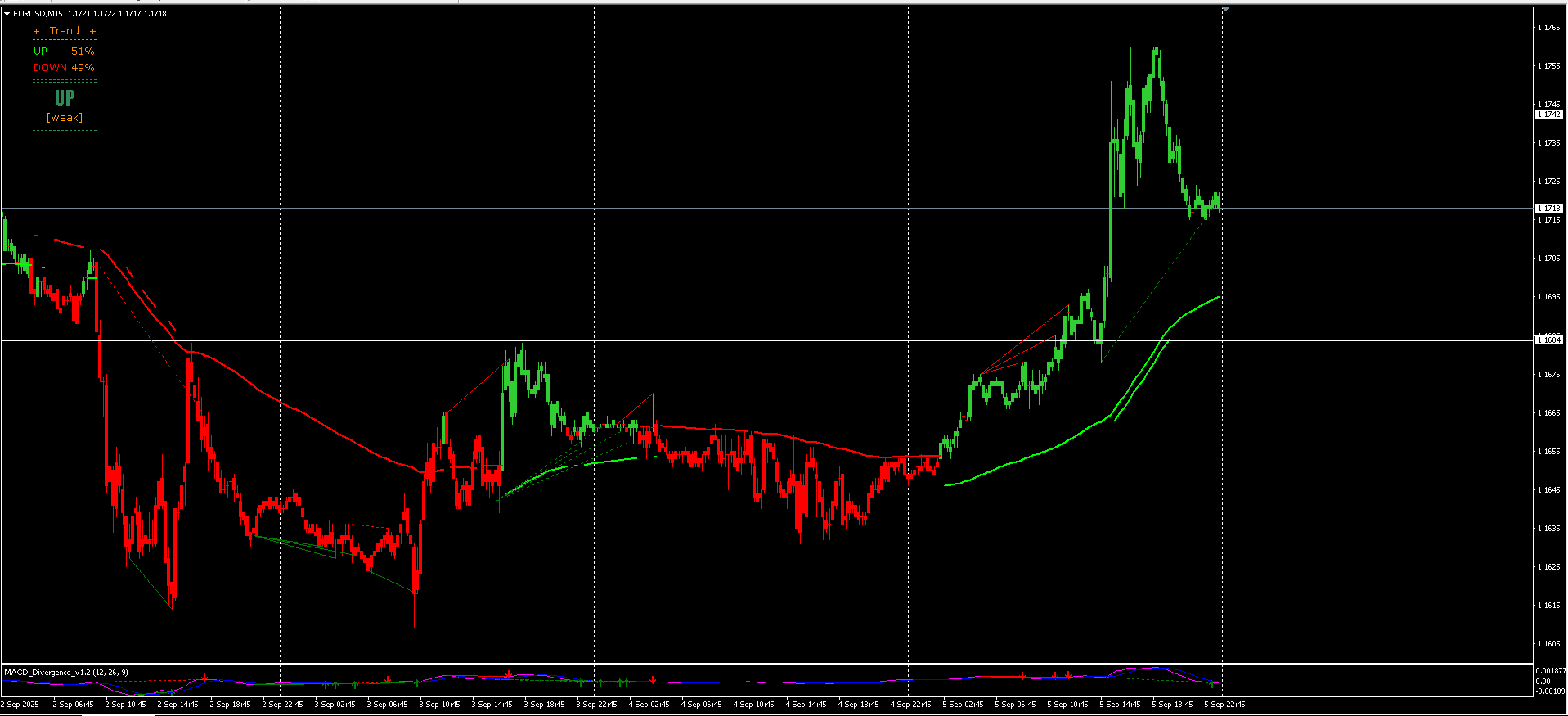Click the Trend panel header text
The image size is (1568, 716).
click(x=65, y=31)
